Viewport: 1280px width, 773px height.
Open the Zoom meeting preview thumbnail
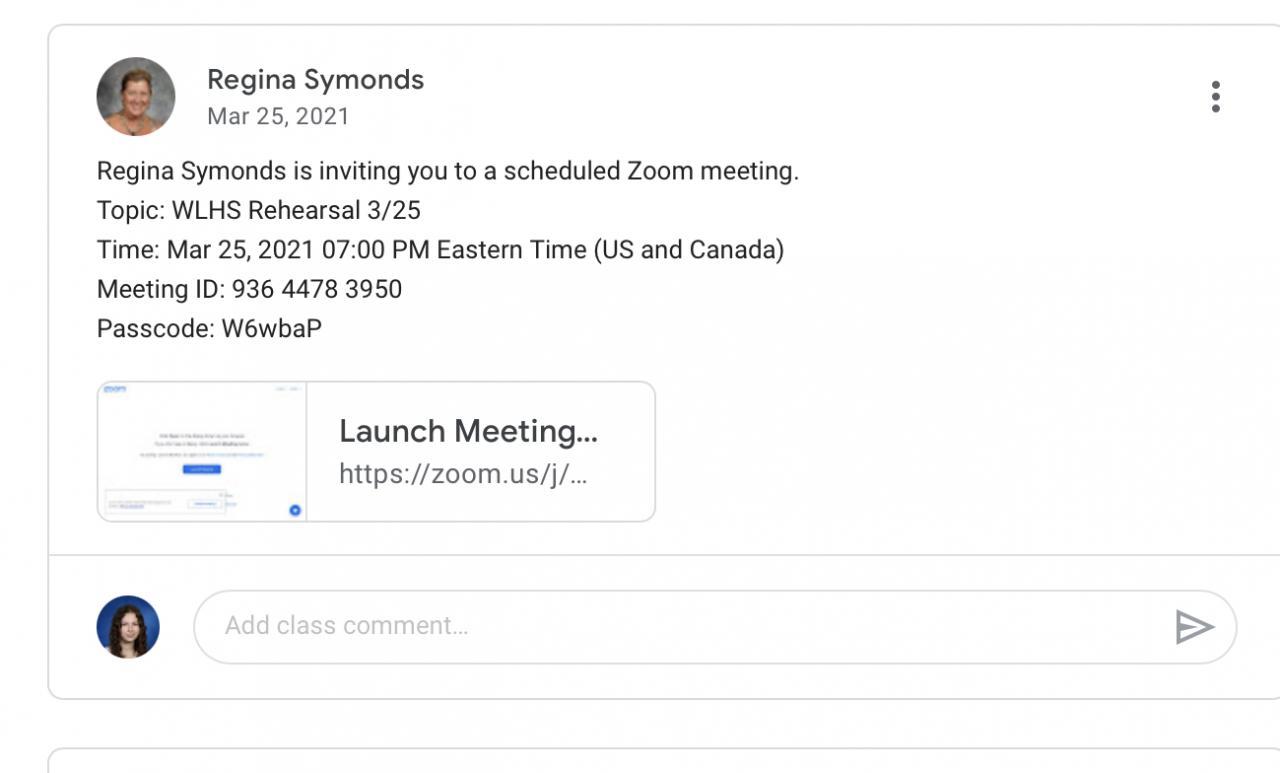point(202,452)
